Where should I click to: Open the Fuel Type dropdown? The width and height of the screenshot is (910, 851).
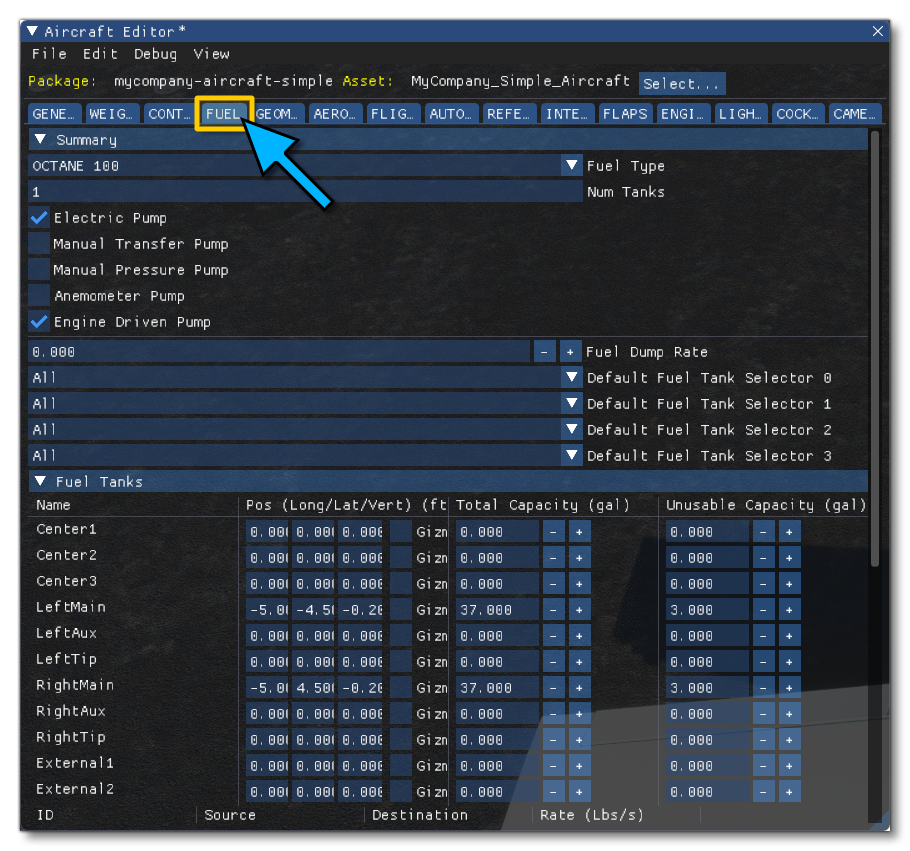point(571,165)
